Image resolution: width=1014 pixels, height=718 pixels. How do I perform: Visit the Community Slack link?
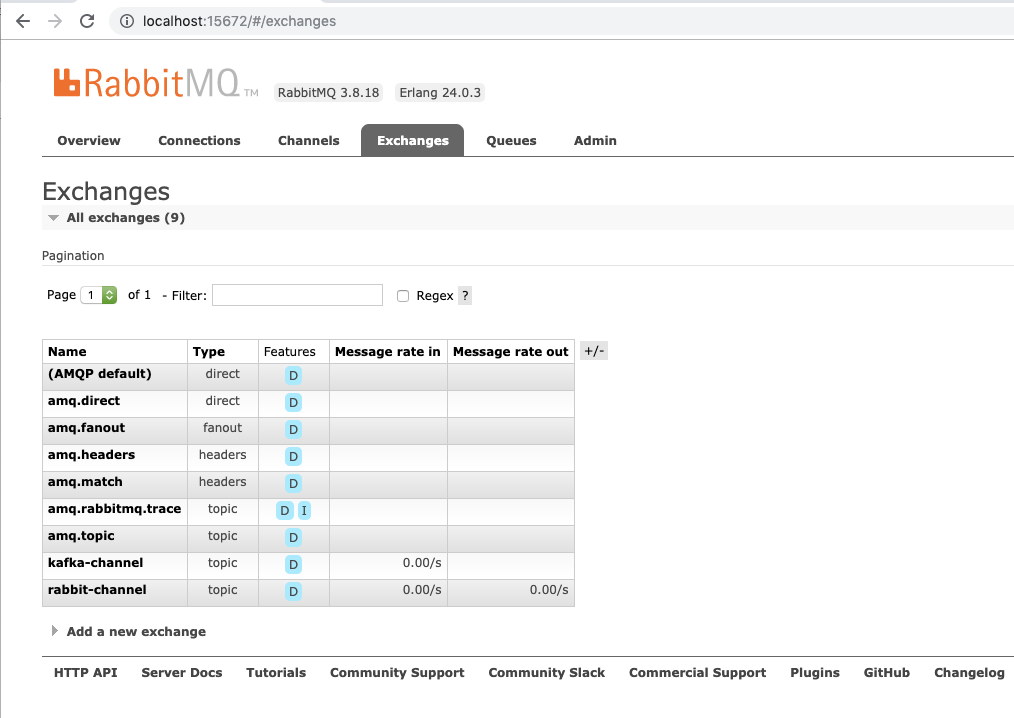(x=546, y=672)
